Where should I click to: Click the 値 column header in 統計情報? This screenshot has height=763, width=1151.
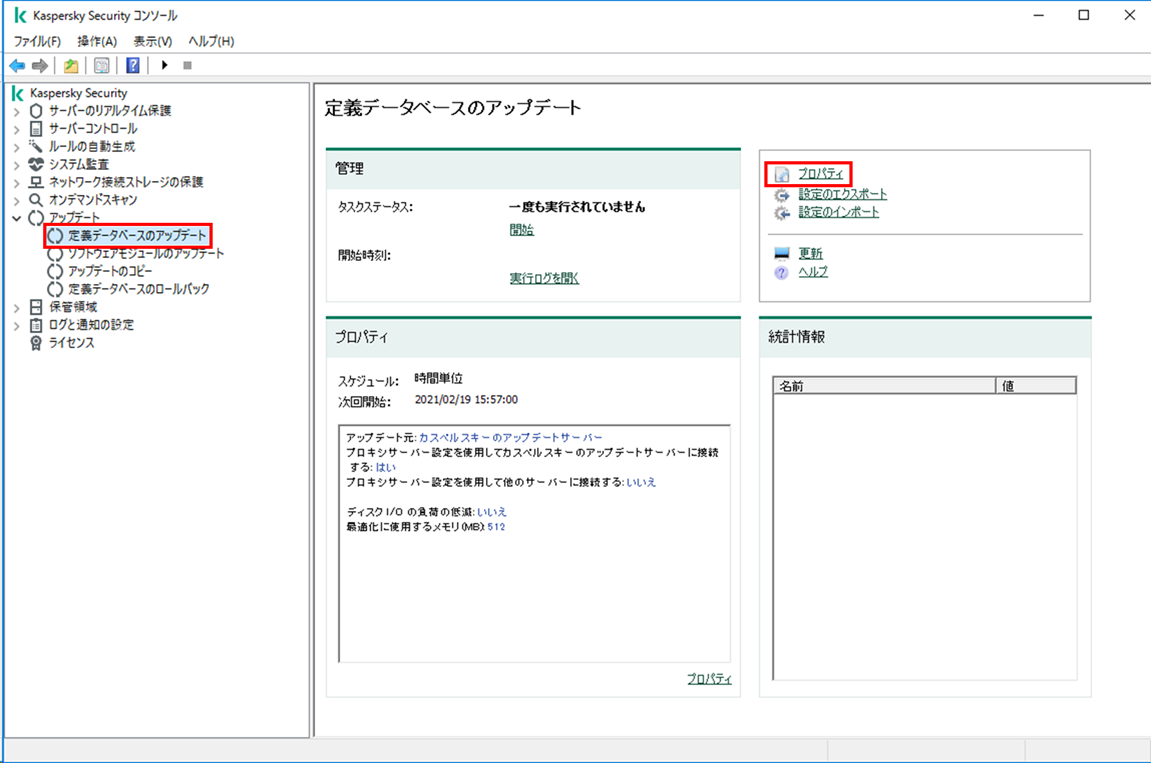click(x=1036, y=386)
